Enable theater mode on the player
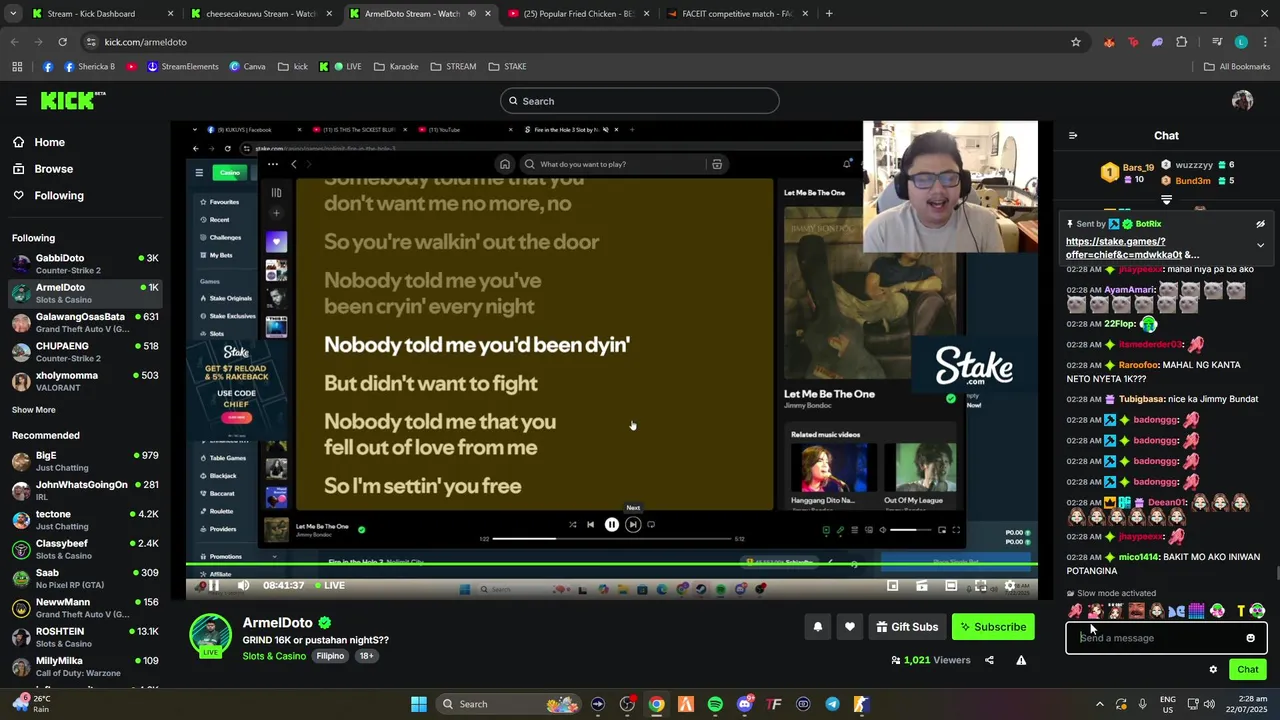Screen dimensions: 1280x720 pyautogui.click(x=951, y=586)
